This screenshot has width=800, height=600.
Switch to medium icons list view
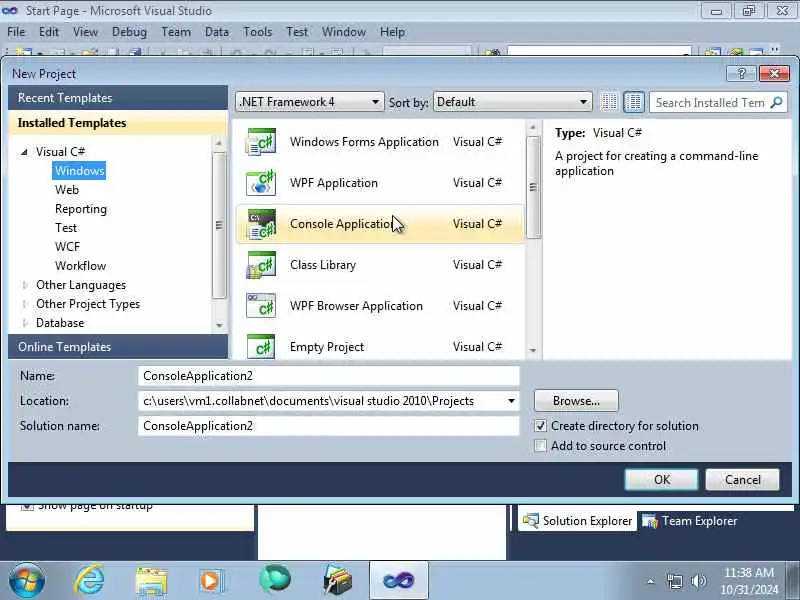pyautogui.click(x=634, y=102)
